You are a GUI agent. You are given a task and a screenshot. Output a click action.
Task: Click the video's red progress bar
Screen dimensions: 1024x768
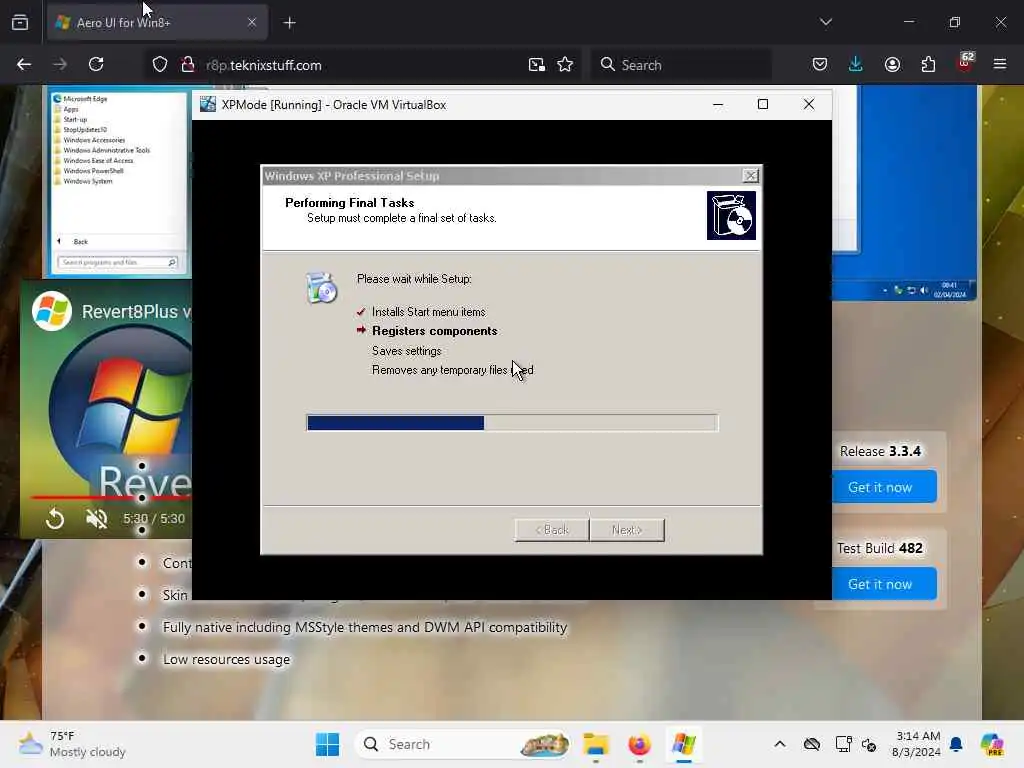[x=111, y=498]
